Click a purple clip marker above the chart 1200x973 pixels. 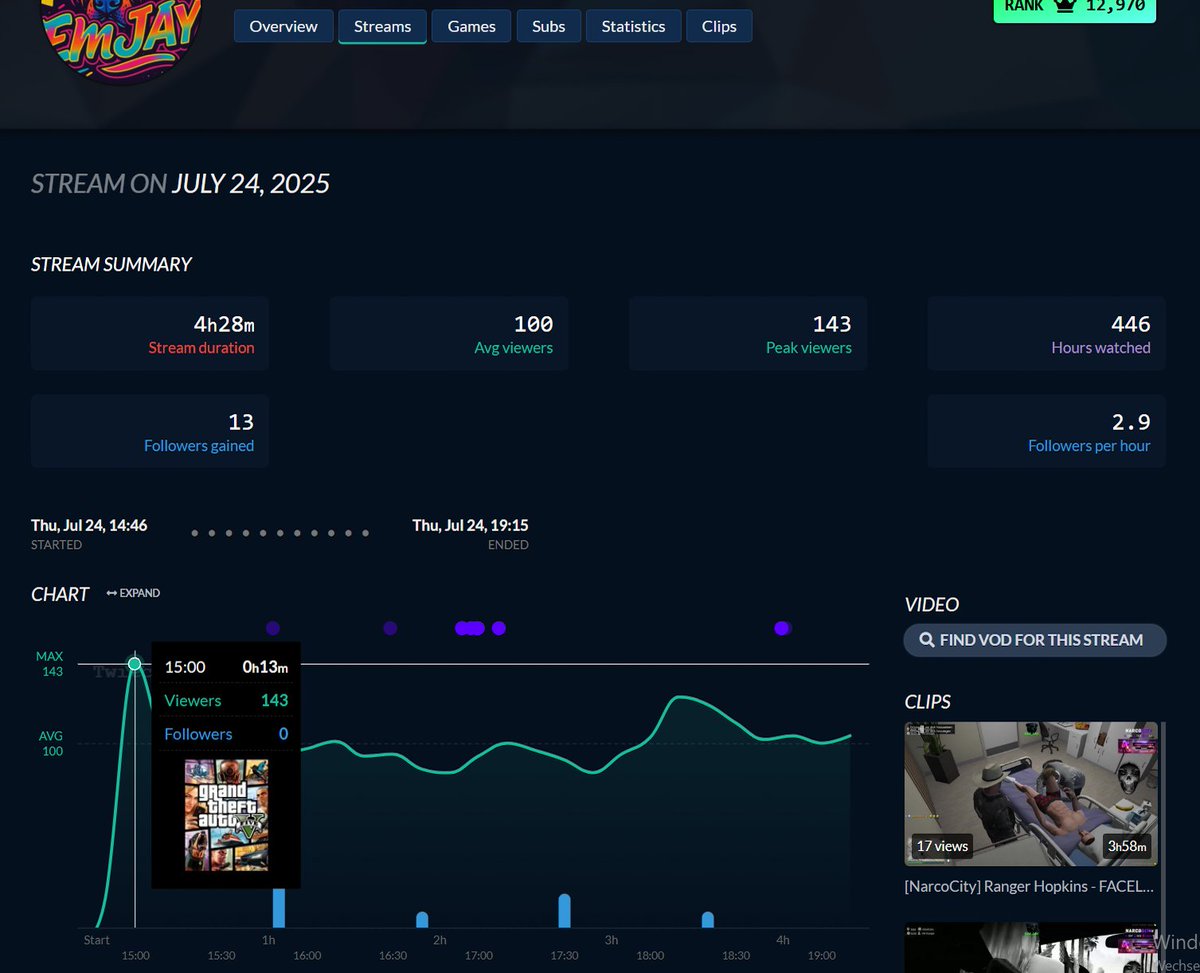click(273, 628)
